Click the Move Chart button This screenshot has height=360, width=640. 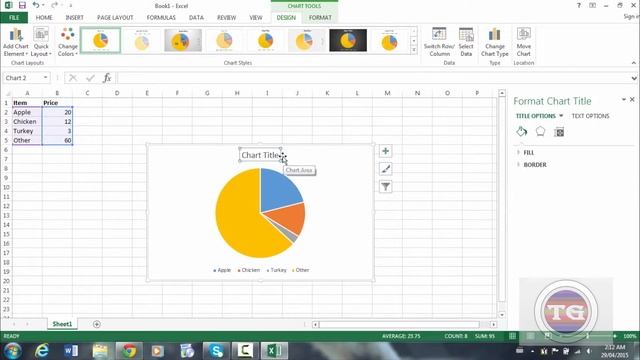coord(523,42)
